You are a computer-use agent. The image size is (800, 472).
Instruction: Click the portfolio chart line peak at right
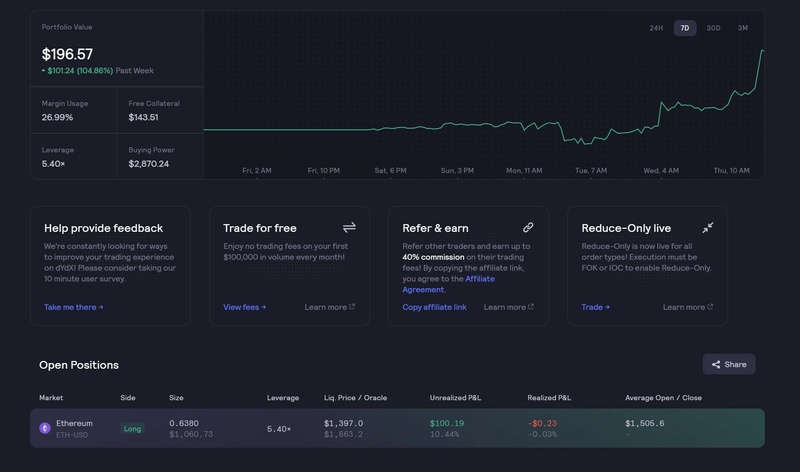(762, 51)
